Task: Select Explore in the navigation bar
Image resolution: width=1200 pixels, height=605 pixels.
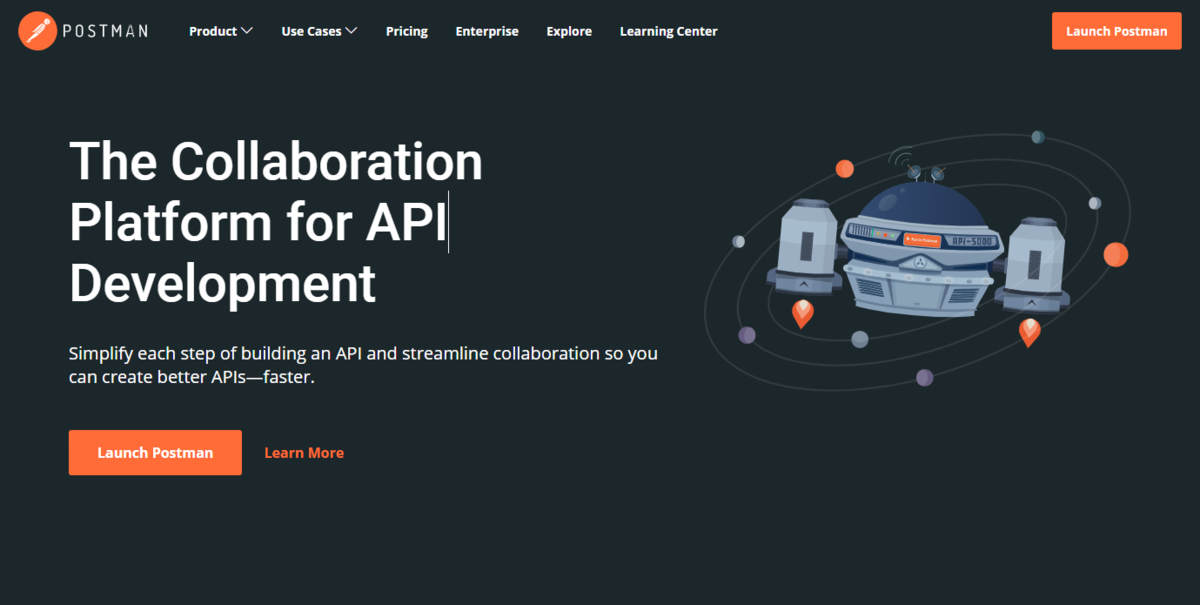Action: pyautogui.click(x=569, y=31)
